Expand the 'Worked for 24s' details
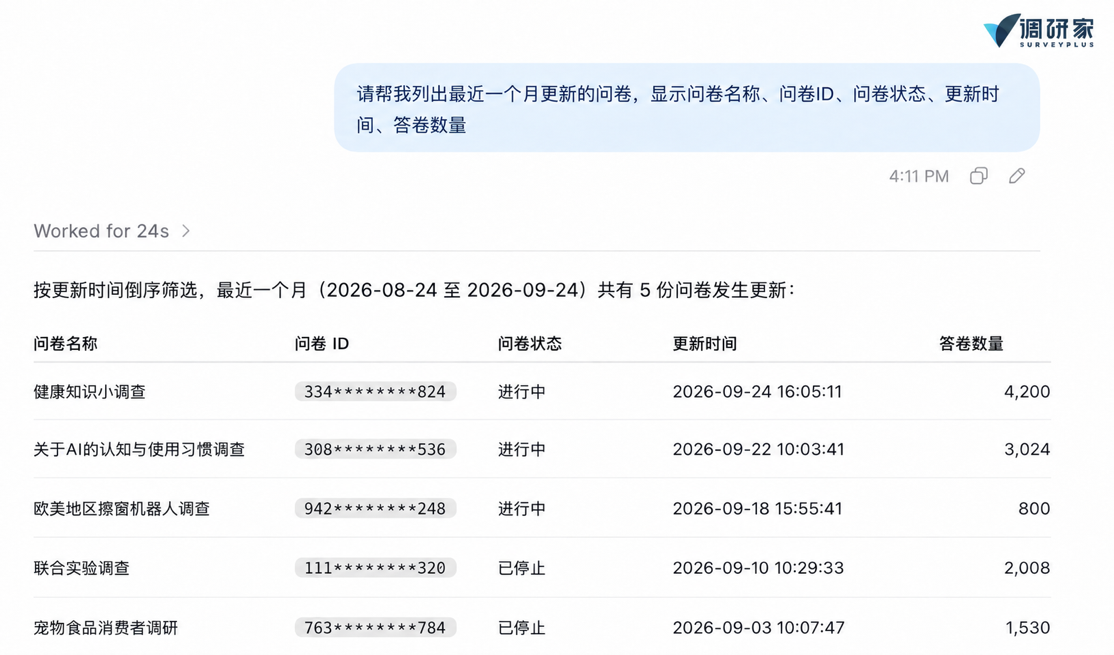 coord(112,231)
